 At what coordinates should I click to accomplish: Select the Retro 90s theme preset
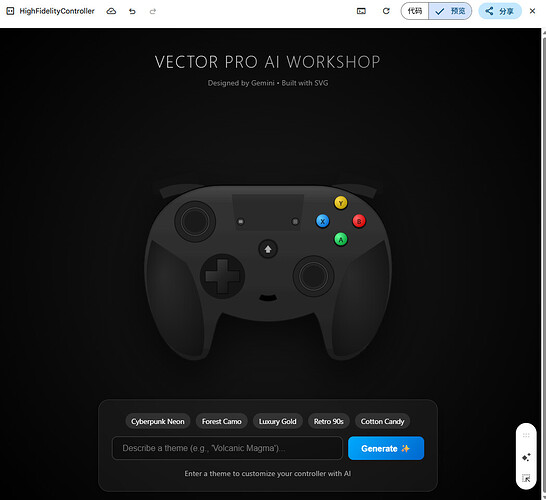pyautogui.click(x=328, y=421)
